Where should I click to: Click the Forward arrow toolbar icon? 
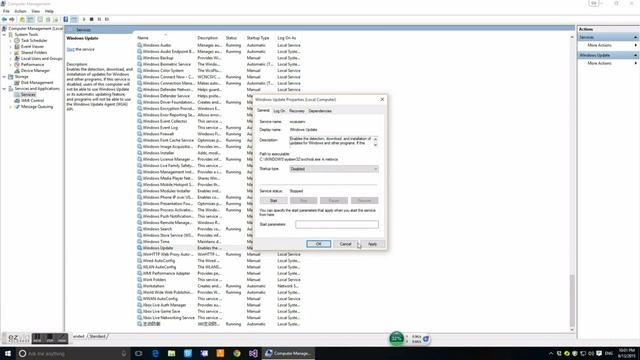click(12, 19)
